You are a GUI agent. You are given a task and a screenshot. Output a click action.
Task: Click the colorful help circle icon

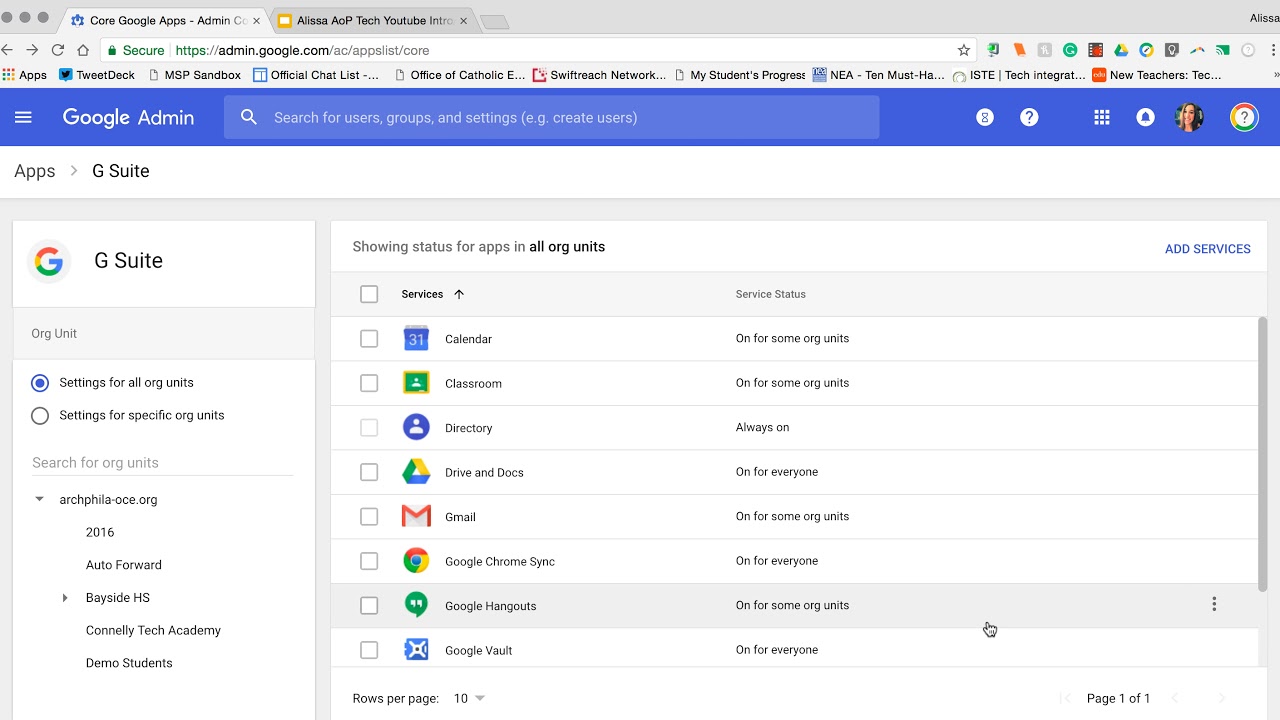coord(1244,117)
